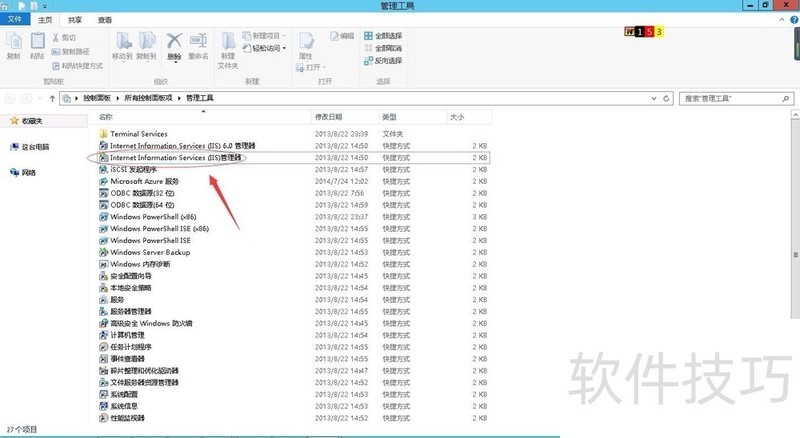800x438 pixels.
Task: Open the recent locations arrow beside navigation buttons
Action: pyautogui.click(x=40, y=99)
